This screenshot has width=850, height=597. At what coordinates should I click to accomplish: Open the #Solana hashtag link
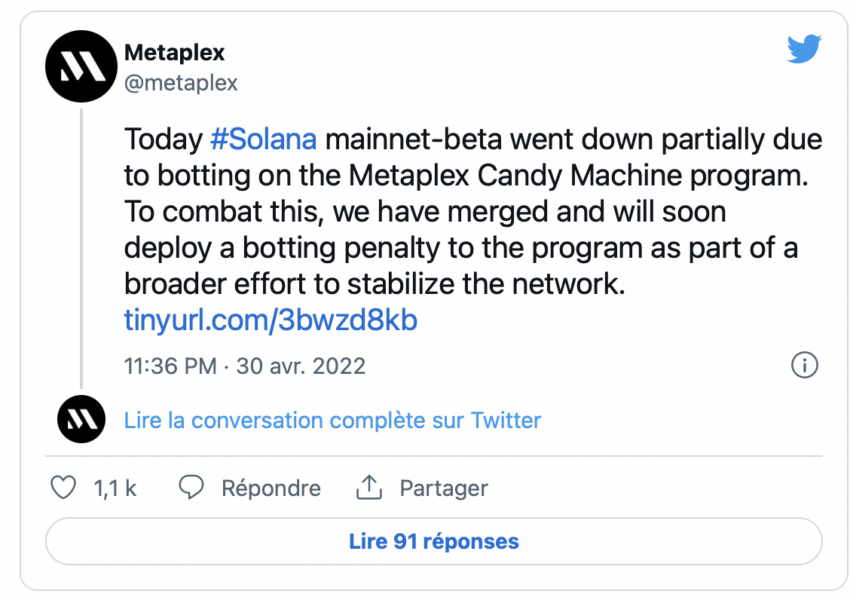point(263,139)
